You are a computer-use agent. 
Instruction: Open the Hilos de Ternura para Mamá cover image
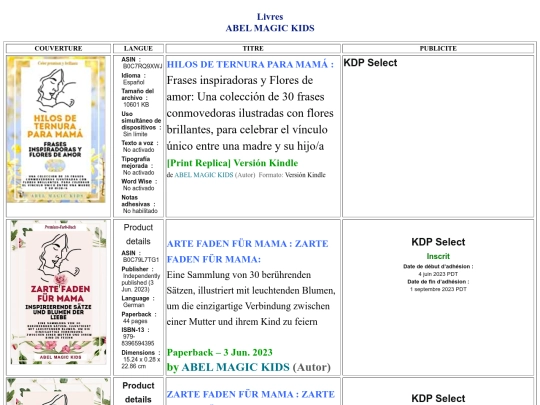pos(56,129)
